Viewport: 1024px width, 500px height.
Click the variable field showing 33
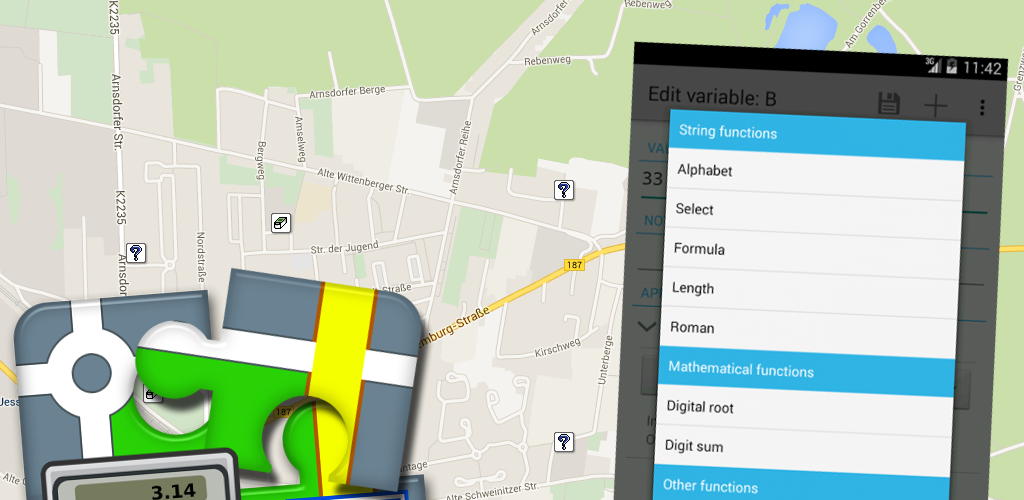point(652,178)
